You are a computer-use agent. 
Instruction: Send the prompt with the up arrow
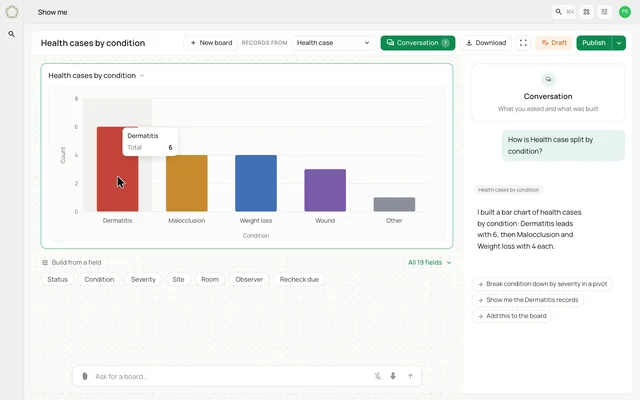pyautogui.click(x=410, y=376)
